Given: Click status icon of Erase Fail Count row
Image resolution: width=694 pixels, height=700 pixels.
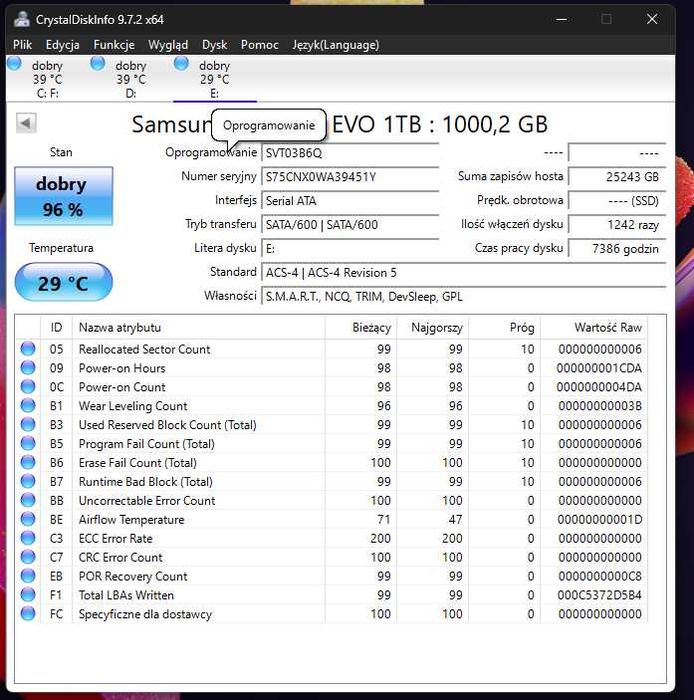Looking at the screenshot, I should 28,462.
